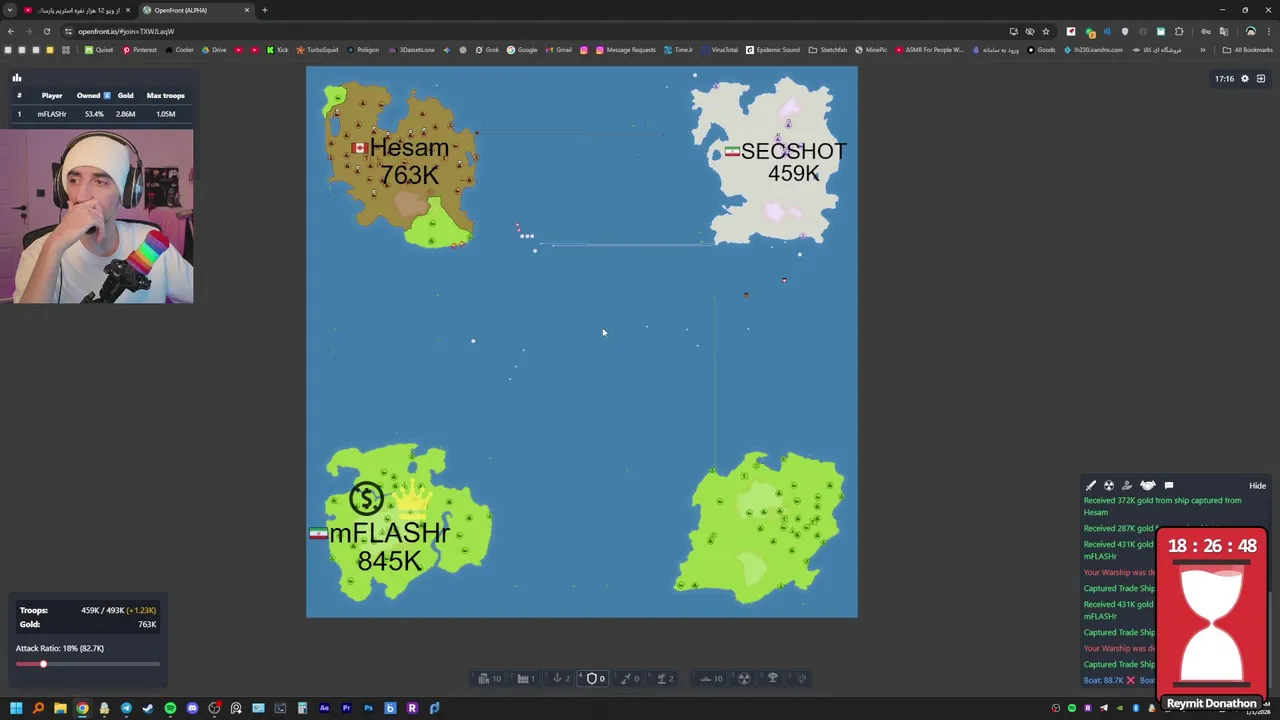The image size is (1280, 720).
Task: Sort leaderboard by Gold column
Action: tap(125, 95)
